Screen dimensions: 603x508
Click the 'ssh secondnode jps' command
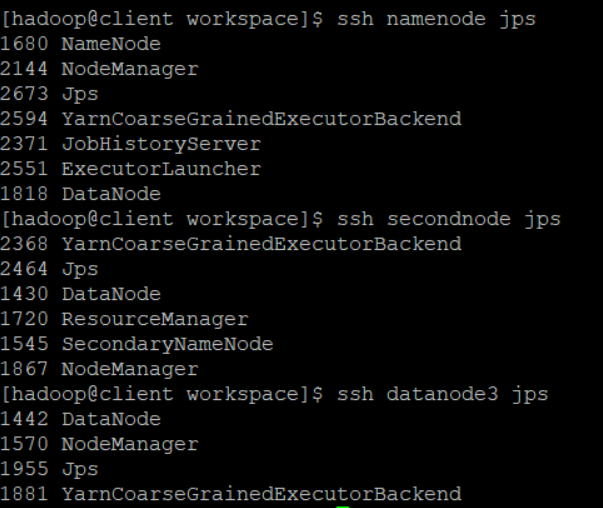449,219
